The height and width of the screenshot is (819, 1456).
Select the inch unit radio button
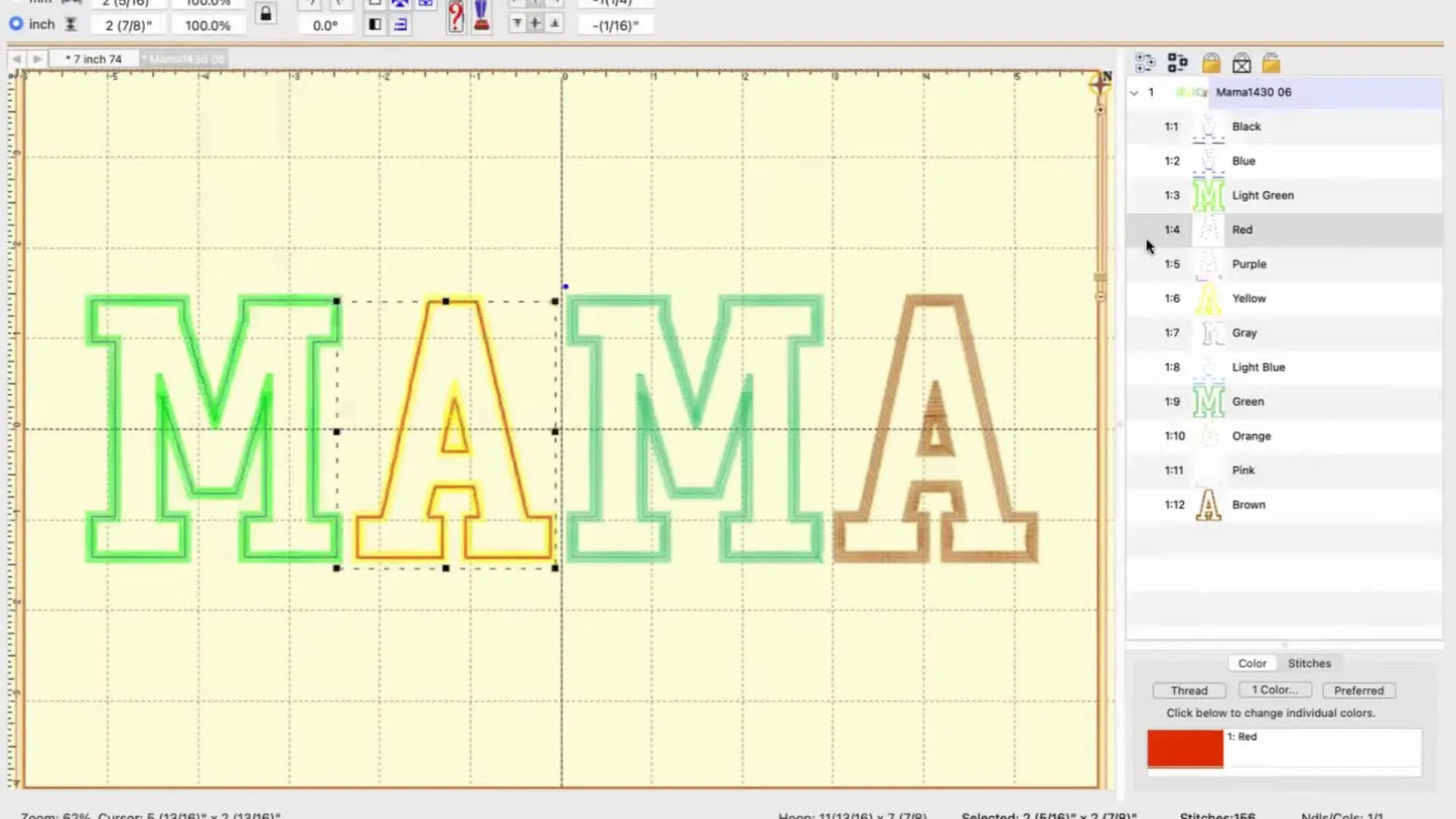pos(16,24)
